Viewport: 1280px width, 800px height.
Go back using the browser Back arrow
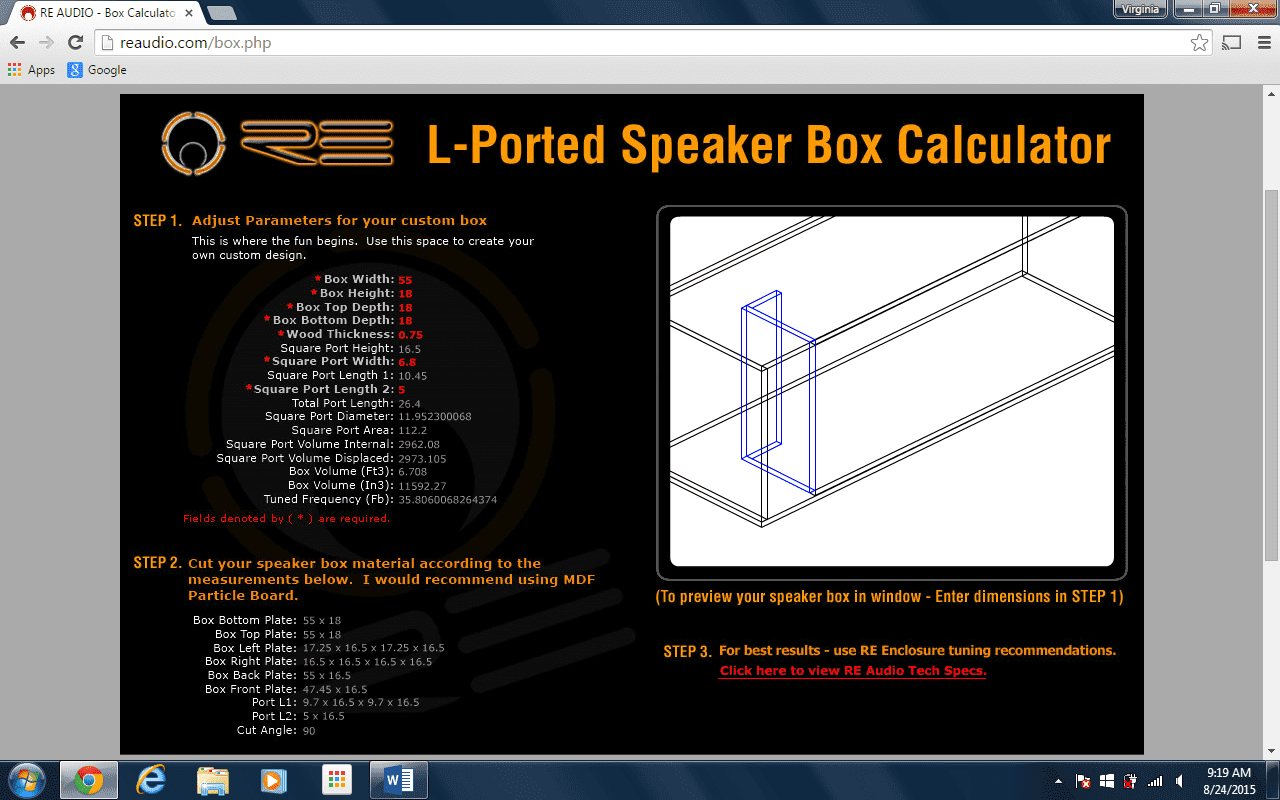[x=17, y=43]
